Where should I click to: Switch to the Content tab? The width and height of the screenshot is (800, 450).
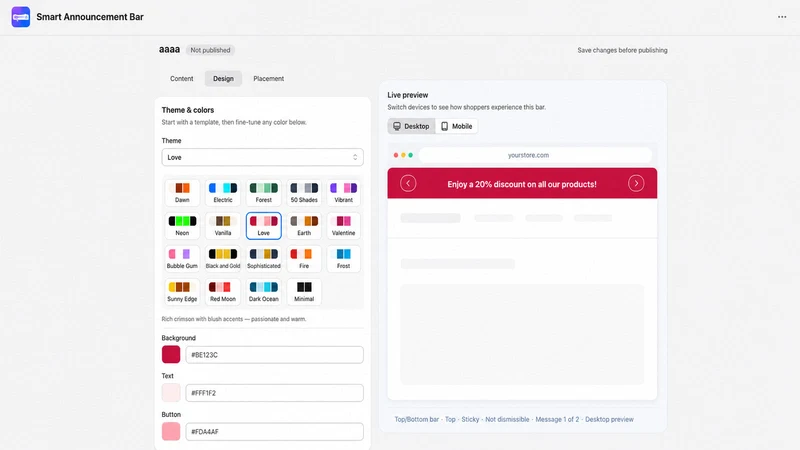coord(182,79)
